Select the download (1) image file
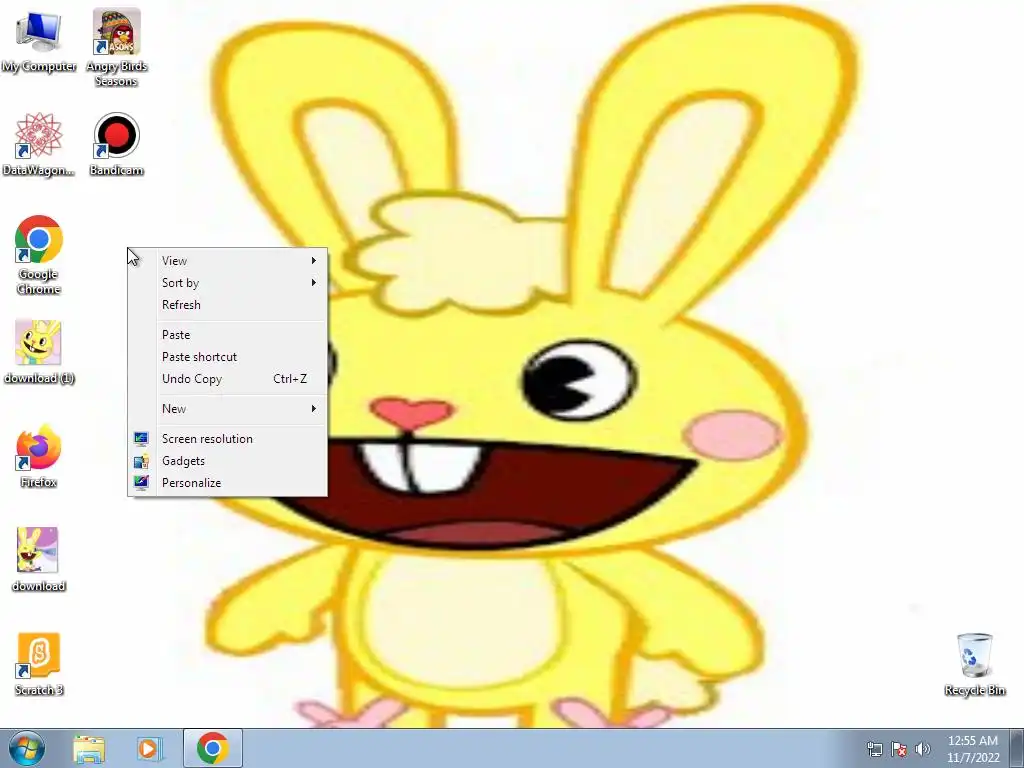The image size is (1024, 768). (x=39, y=352)
